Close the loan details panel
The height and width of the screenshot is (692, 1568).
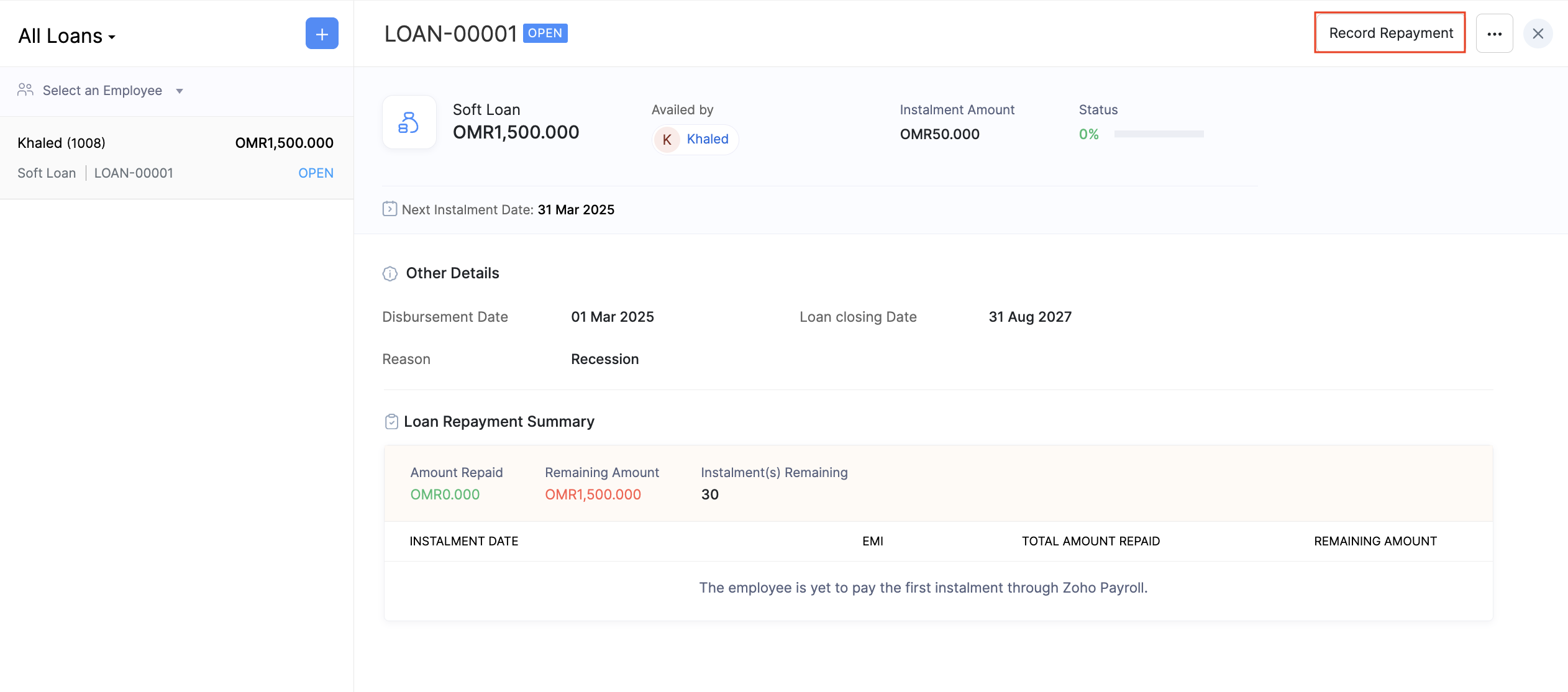pos(1538,34)
